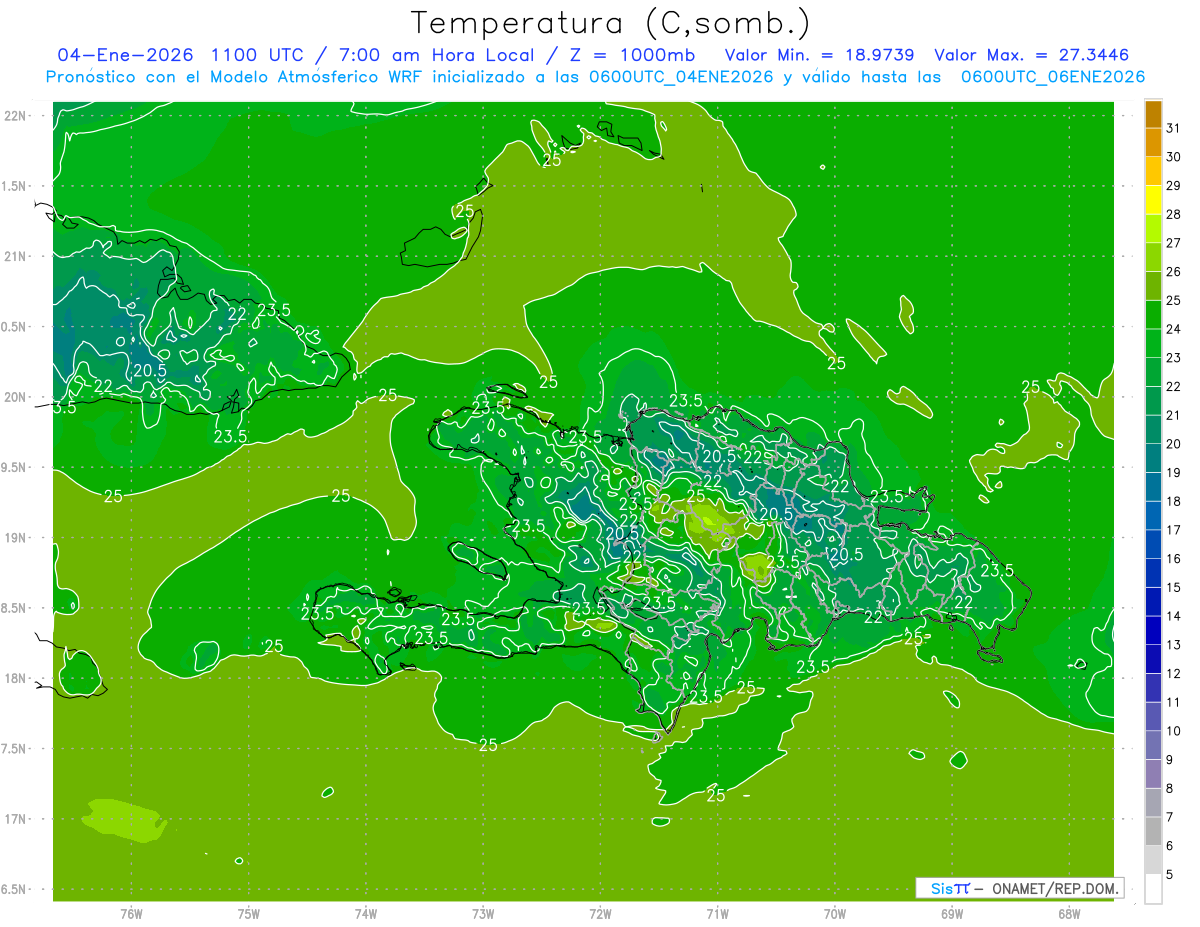Click the white colorbar swatch below 5
Screen dimensions: 1200x927
click(1153, 888)
